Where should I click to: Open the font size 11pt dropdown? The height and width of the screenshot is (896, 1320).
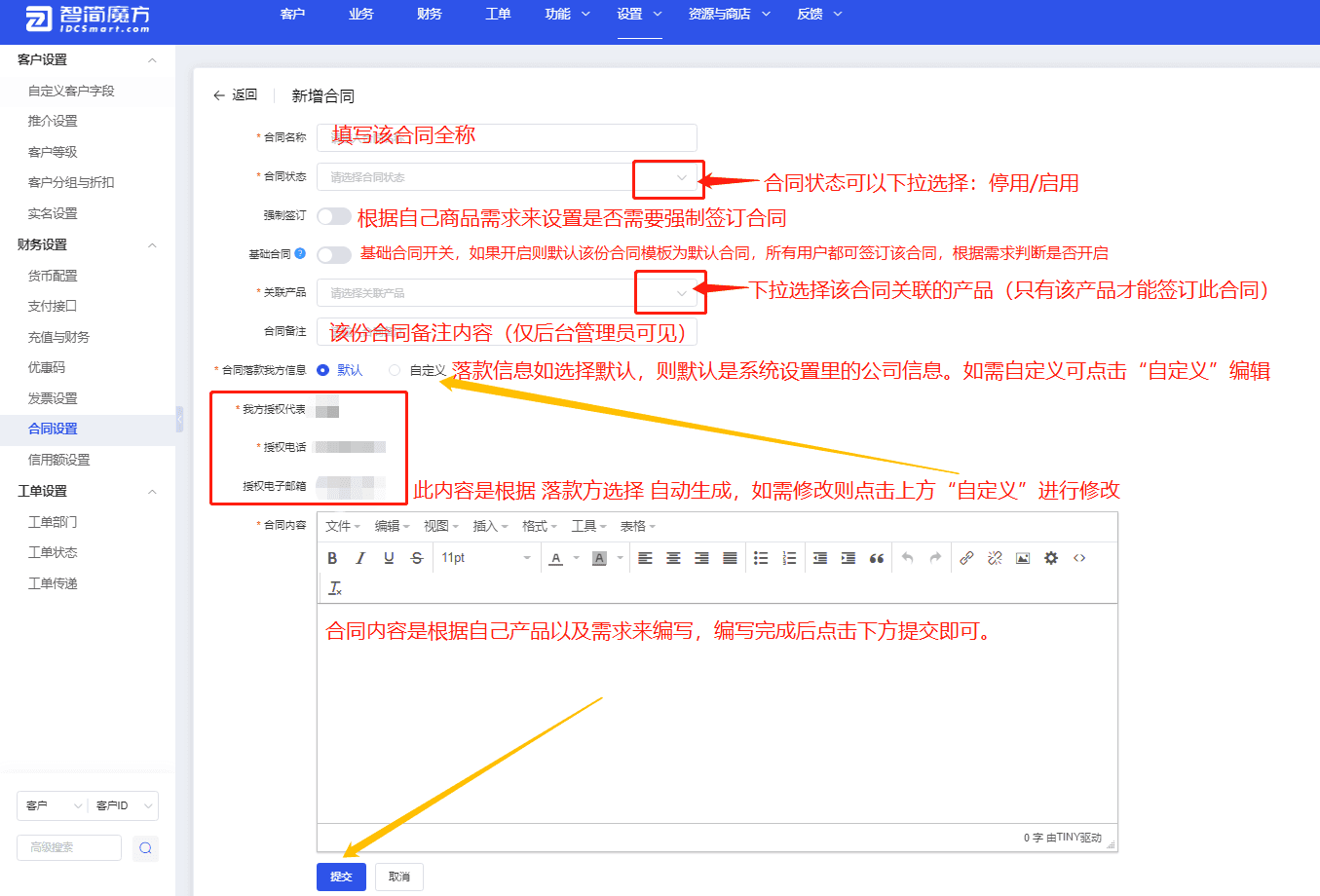pyautogui.click(x=485, y=558)
